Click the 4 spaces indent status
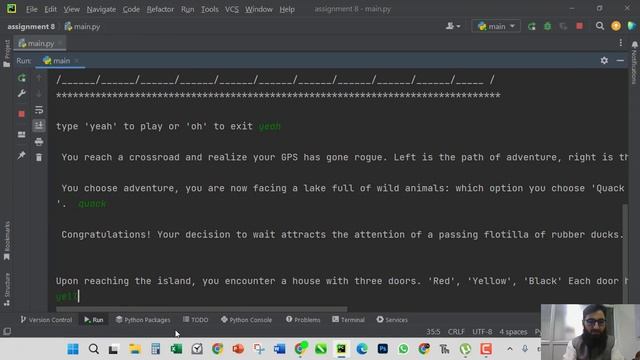 click(513, 331)
